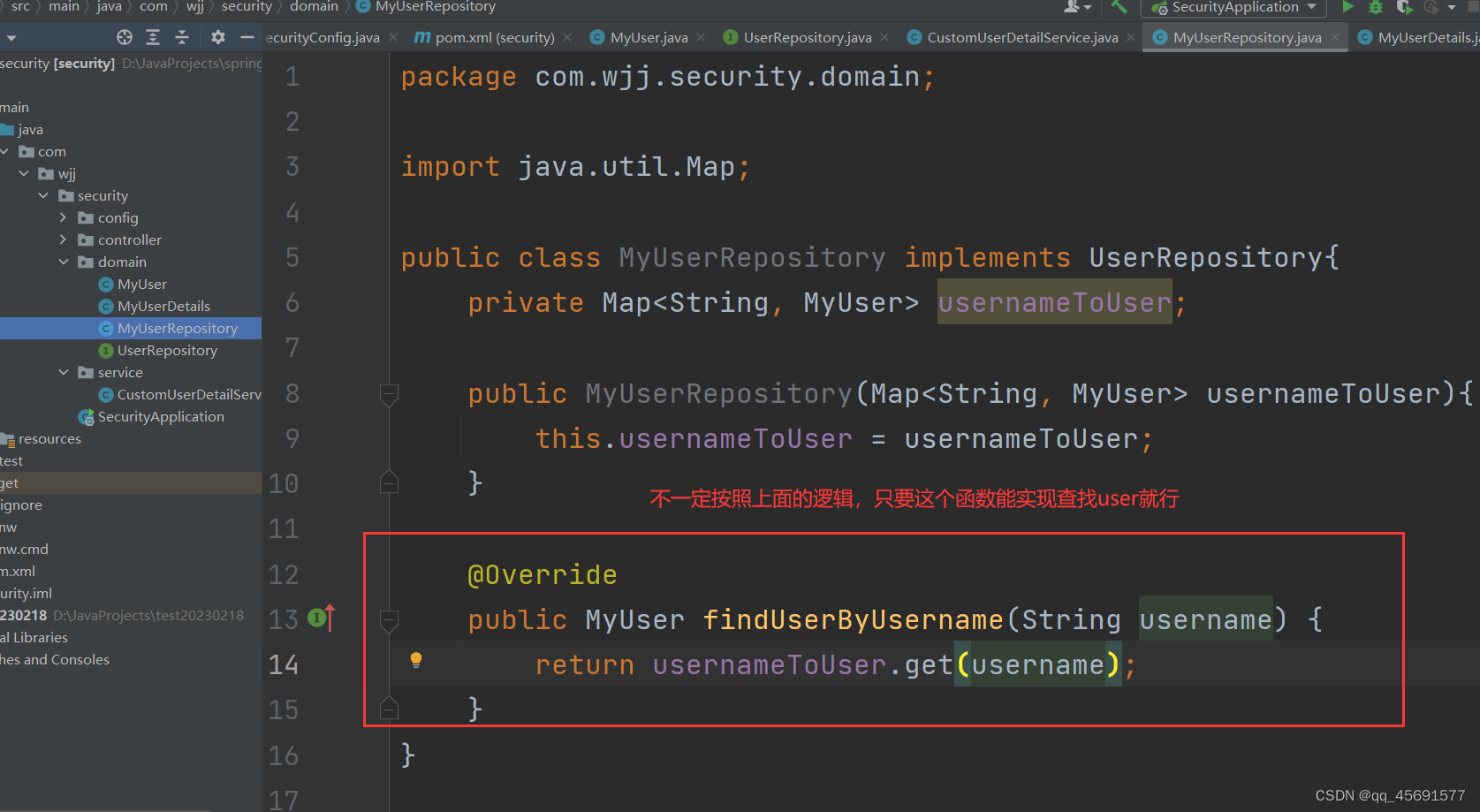Collapse the com package node

point(5,151)
